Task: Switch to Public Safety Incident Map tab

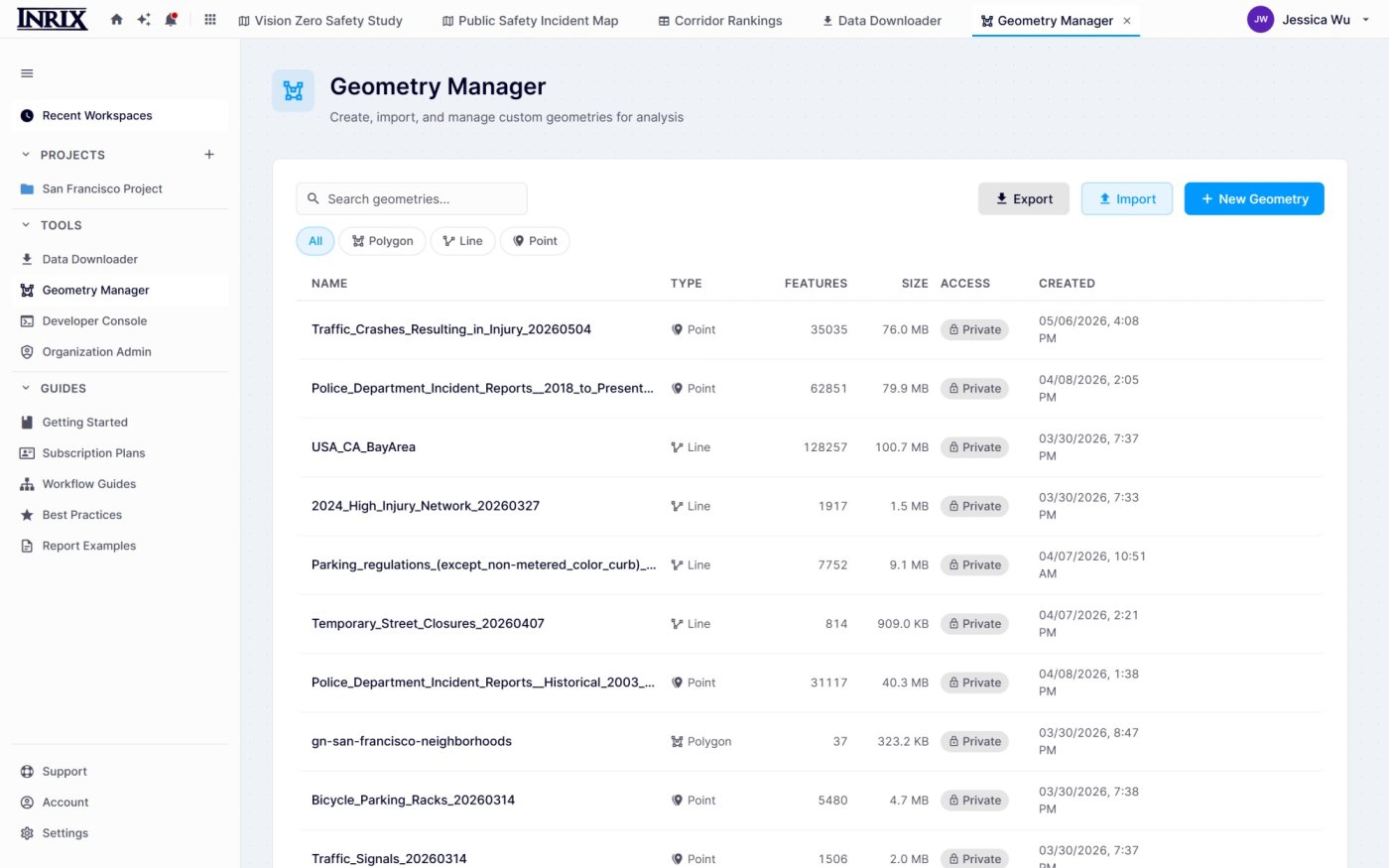Action: [x=530, y=20]
